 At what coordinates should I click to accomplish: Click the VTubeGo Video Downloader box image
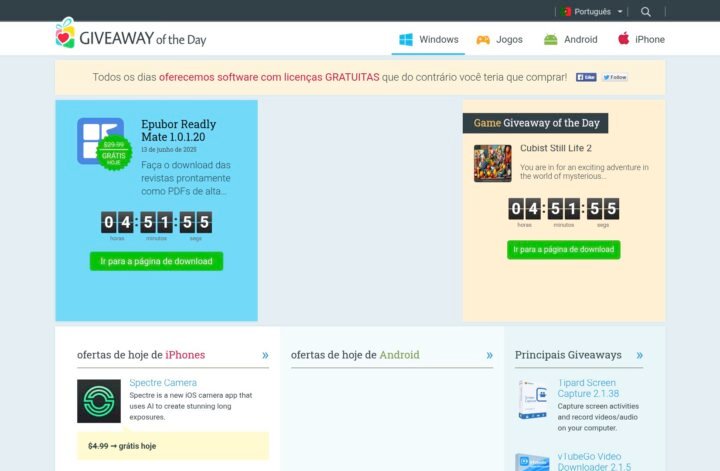click(x=533, y=462)
